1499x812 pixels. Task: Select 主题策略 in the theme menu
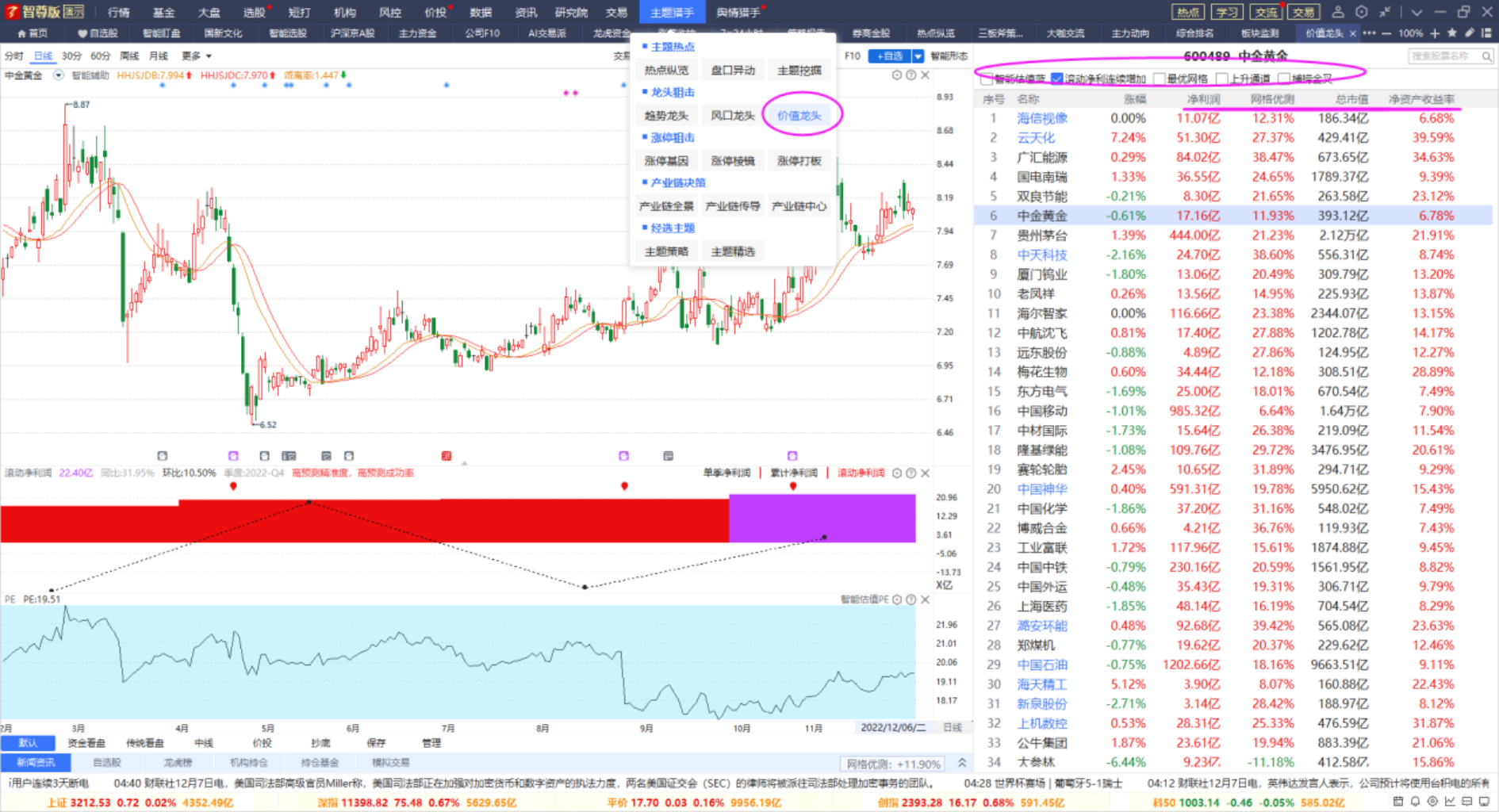tap(666, 251)
